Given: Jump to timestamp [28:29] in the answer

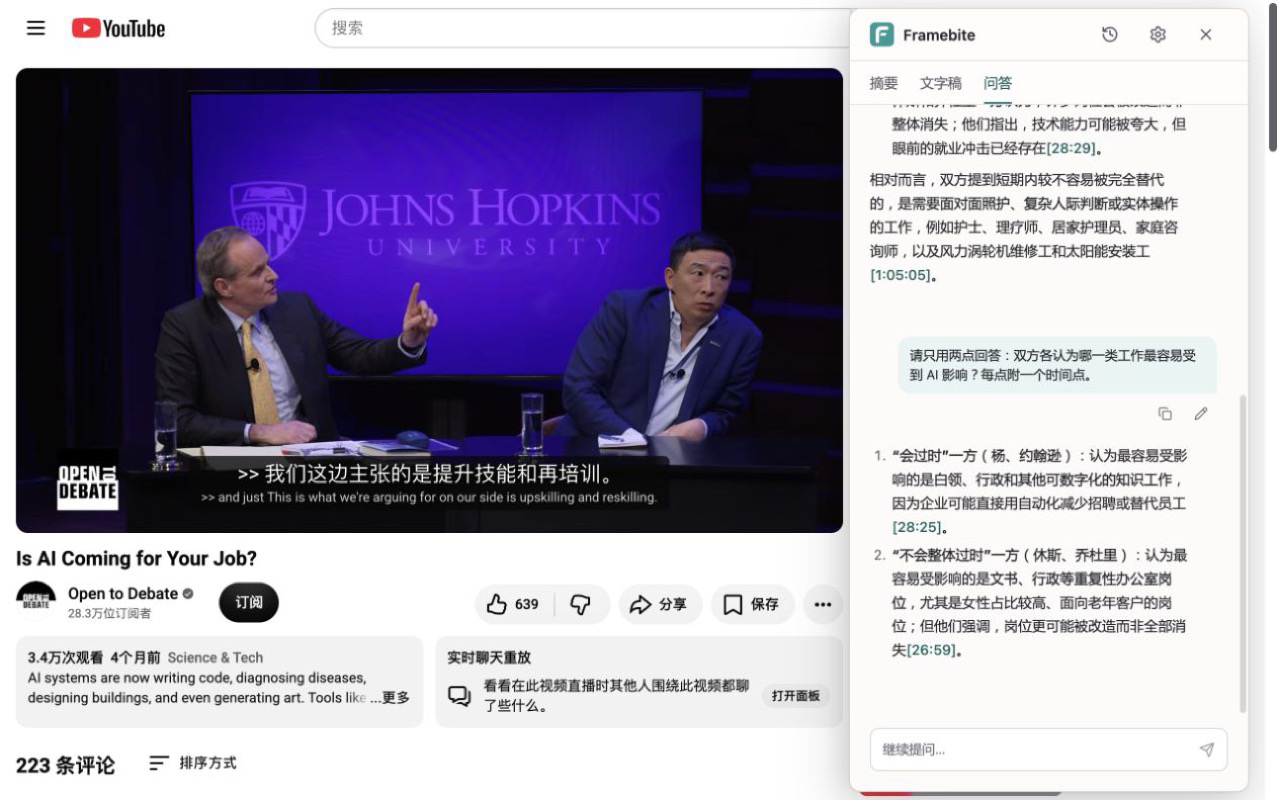Looking at the screenshot, I should pos(1071,148).
